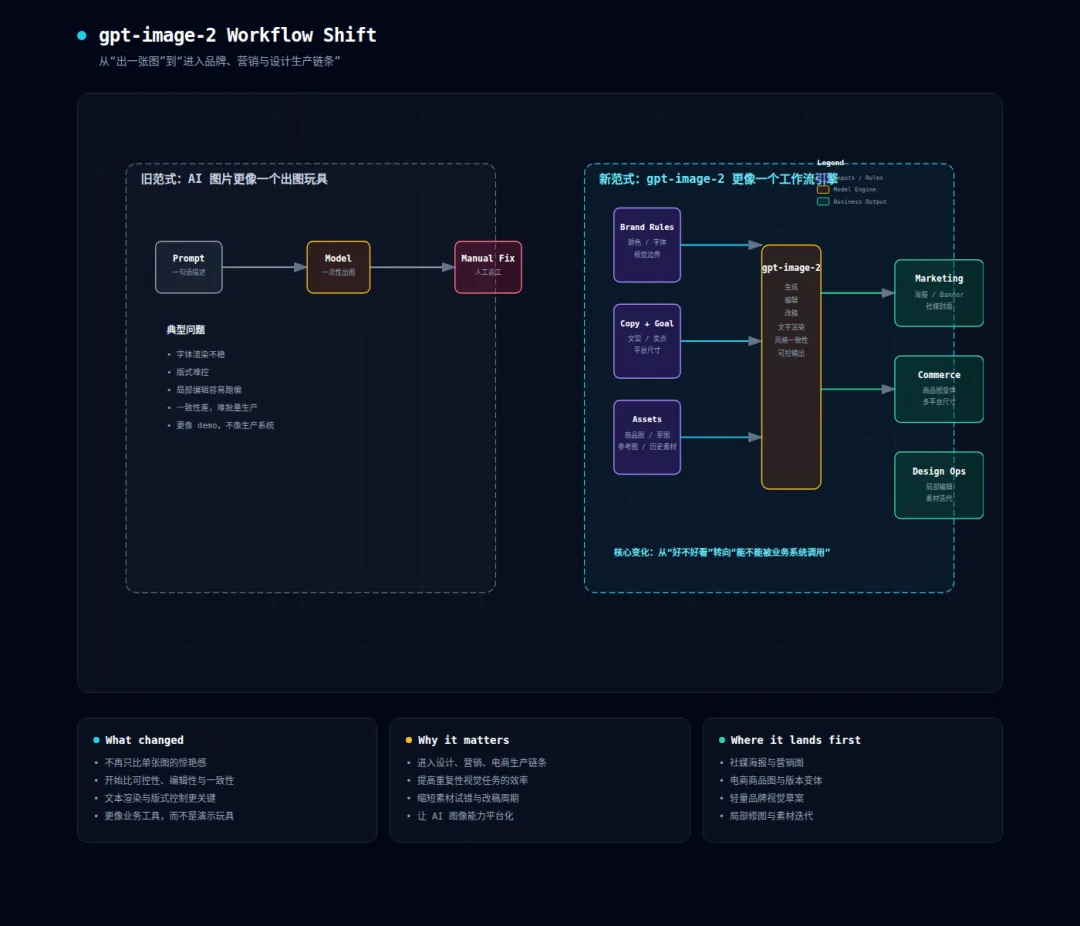Select the Assets input box
The image size is (1080, 926).
point(647,437)
